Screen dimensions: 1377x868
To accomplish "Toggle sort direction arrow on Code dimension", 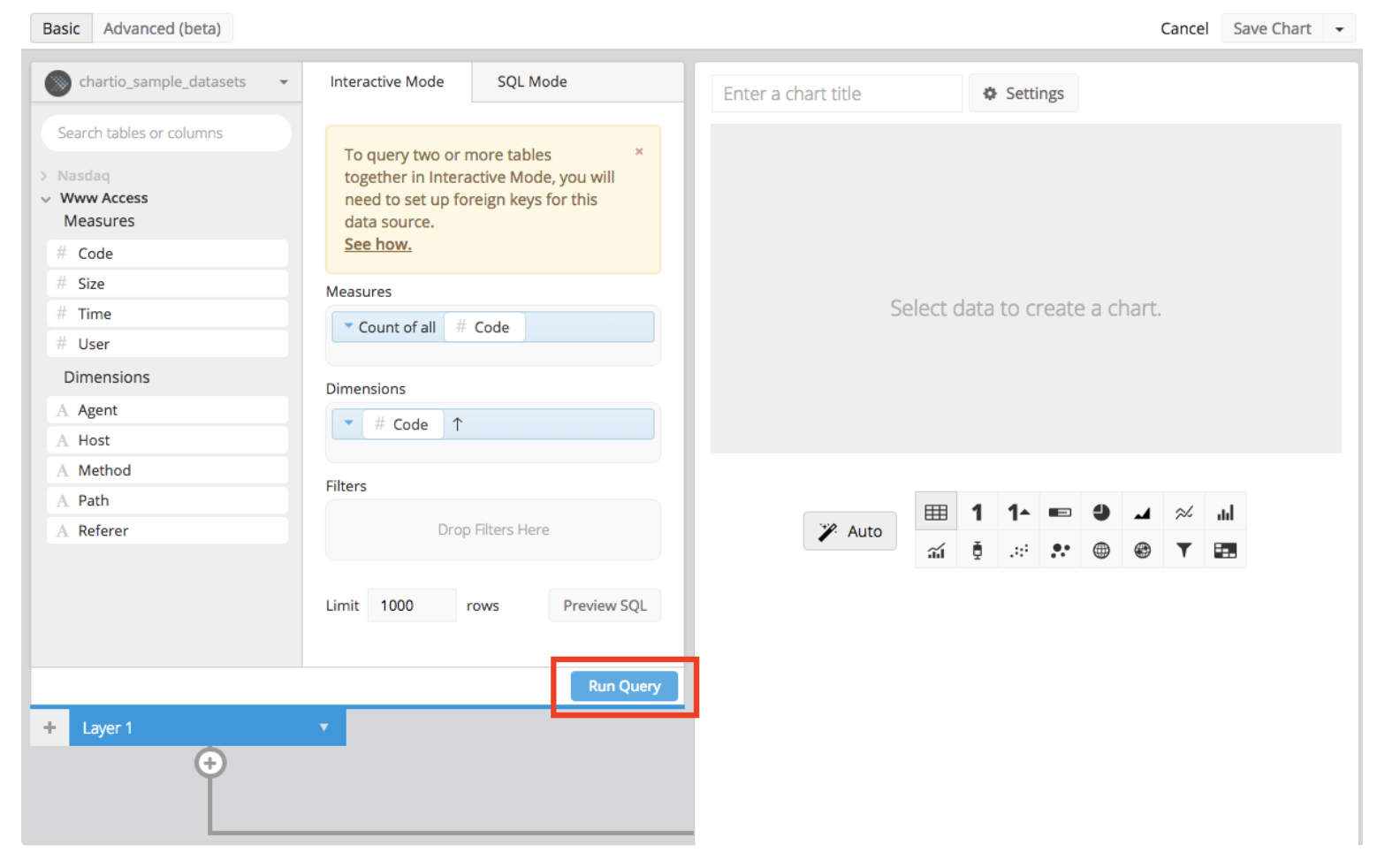I will [x=458, y=424].
